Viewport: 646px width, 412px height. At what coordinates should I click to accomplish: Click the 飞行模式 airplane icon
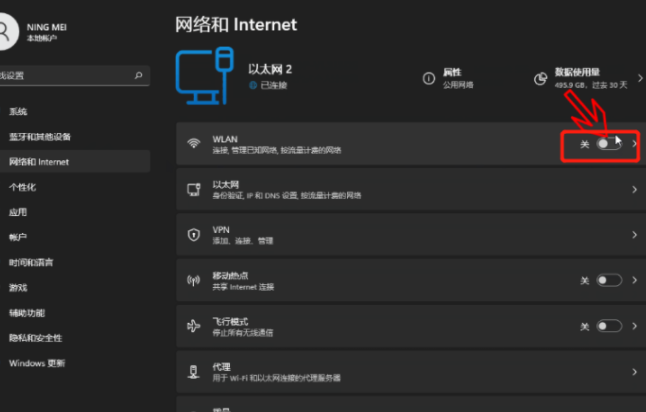click(x=193, y=326)
